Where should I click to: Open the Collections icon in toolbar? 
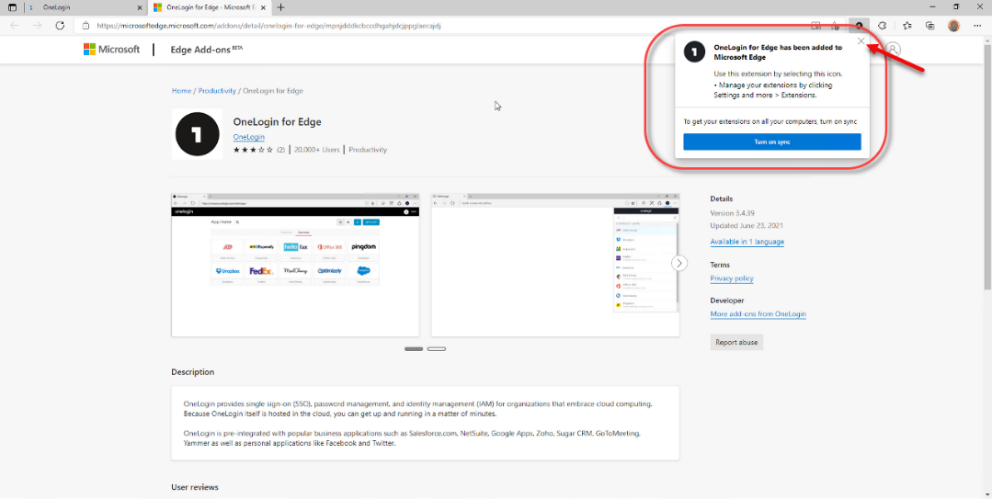pos(930,25)
